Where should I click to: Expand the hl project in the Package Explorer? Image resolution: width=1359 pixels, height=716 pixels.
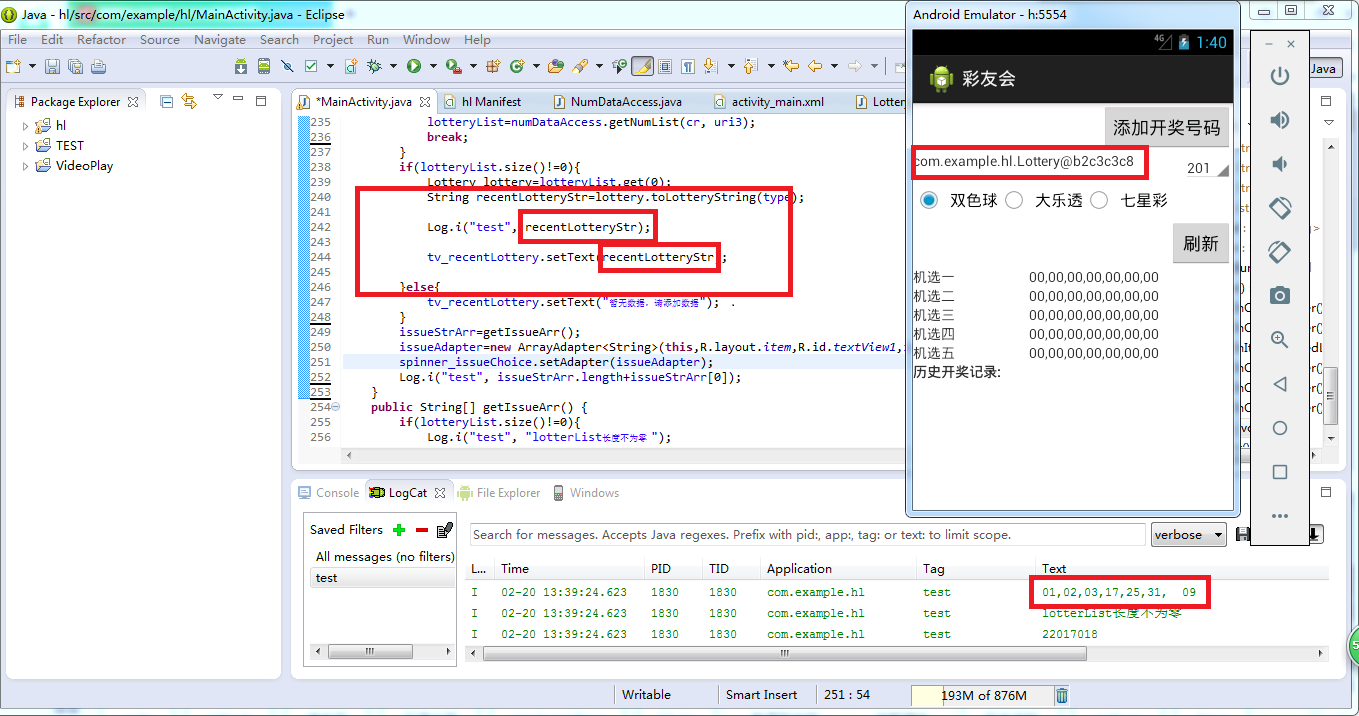click(x=26, y=126)
